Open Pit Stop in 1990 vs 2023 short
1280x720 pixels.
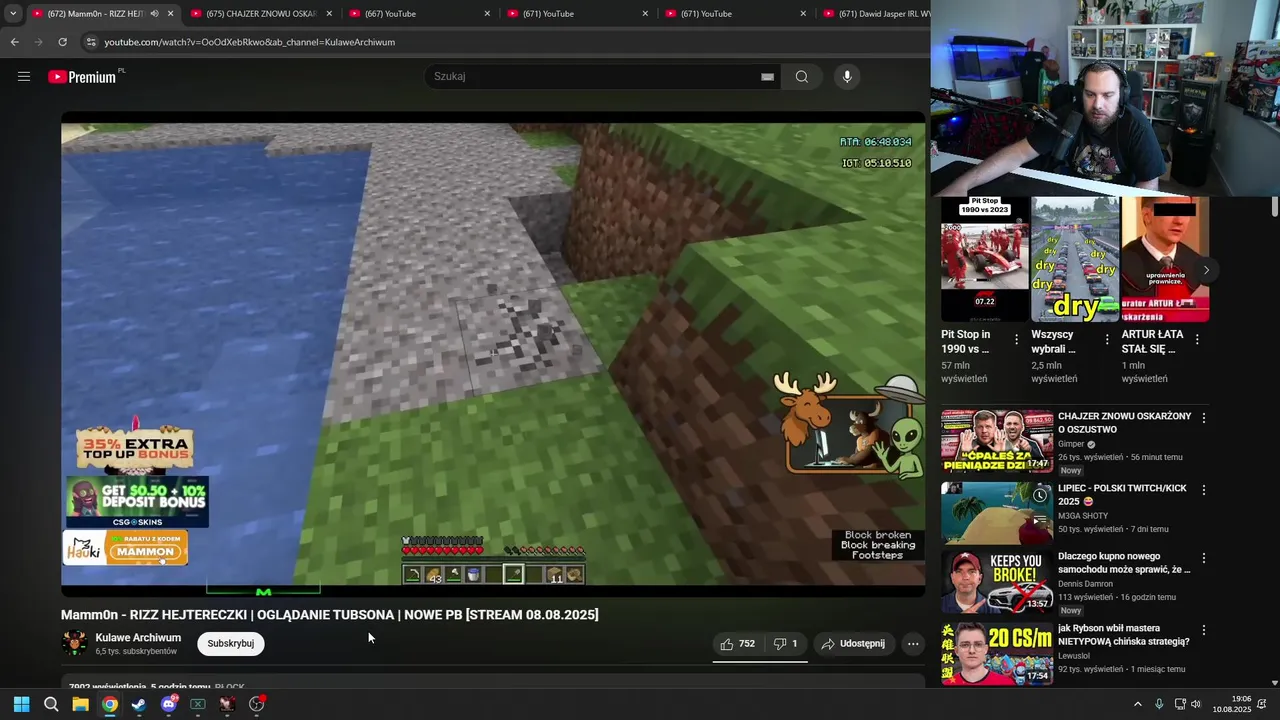[x=984, y=260]
